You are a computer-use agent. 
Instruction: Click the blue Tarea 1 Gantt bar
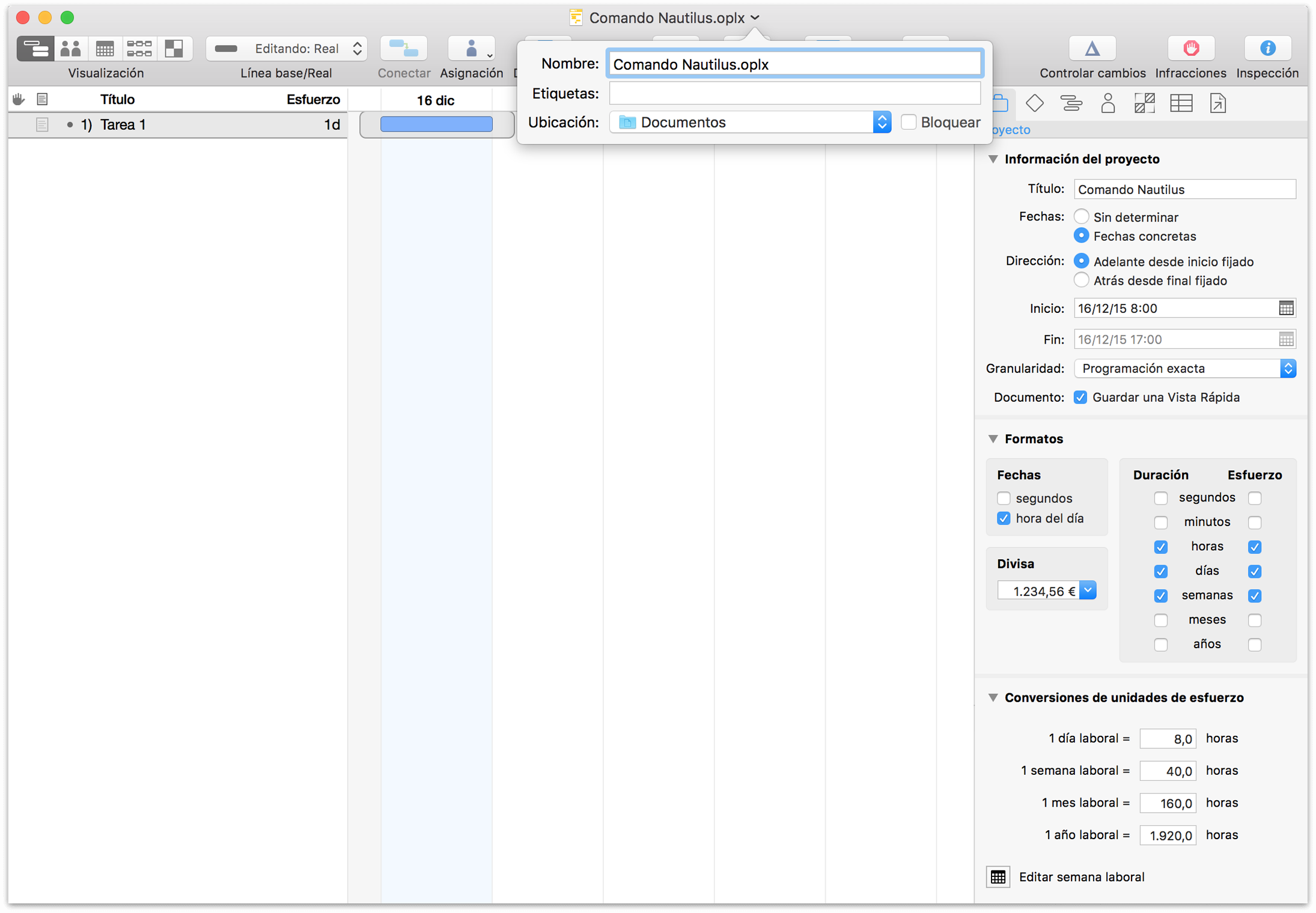pos(436,124)
